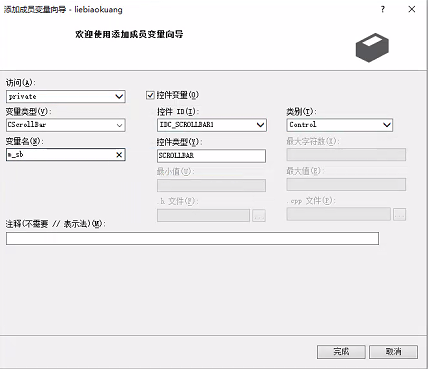Click the 最小值 input field
Image resolution: width=428 pixels, height=369 pixels.
click(x=211, y=186)
